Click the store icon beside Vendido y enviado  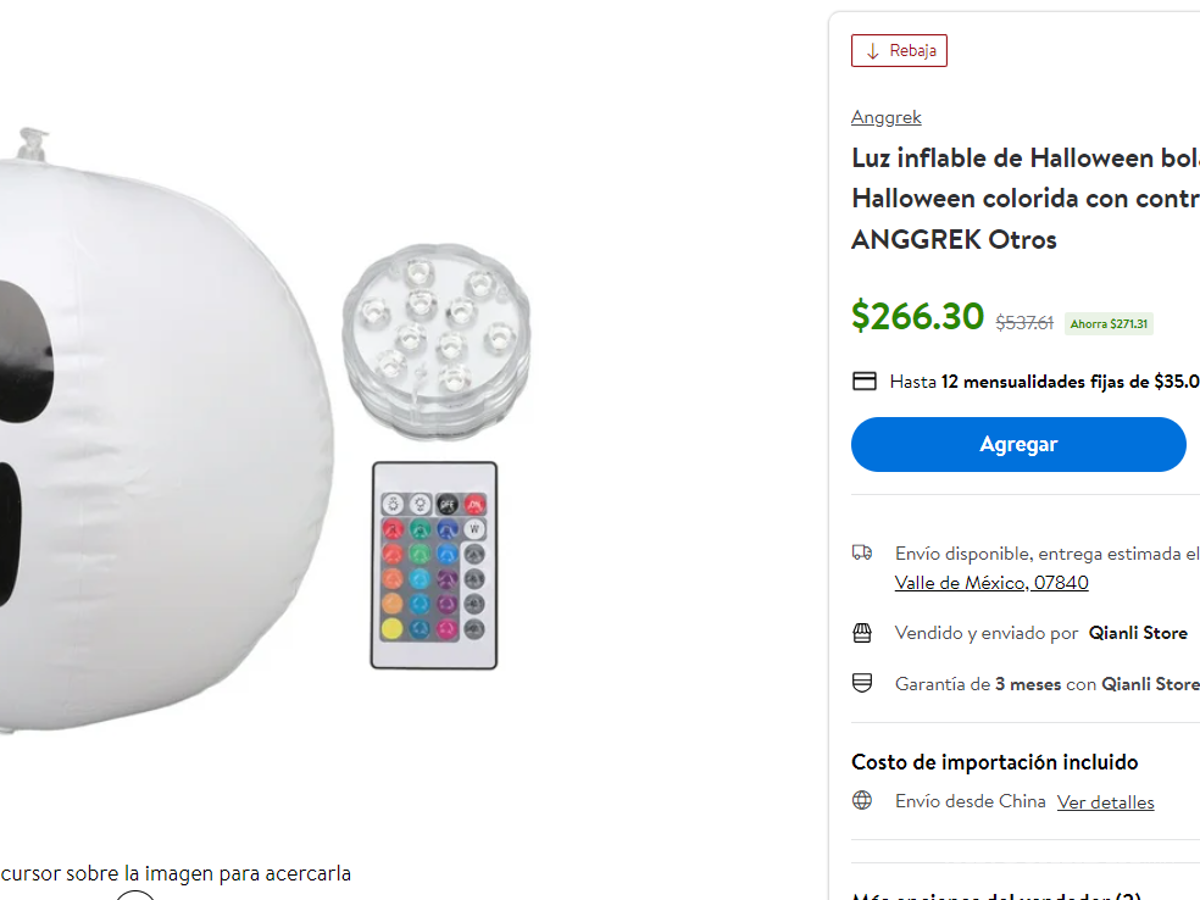pos(862,633)
